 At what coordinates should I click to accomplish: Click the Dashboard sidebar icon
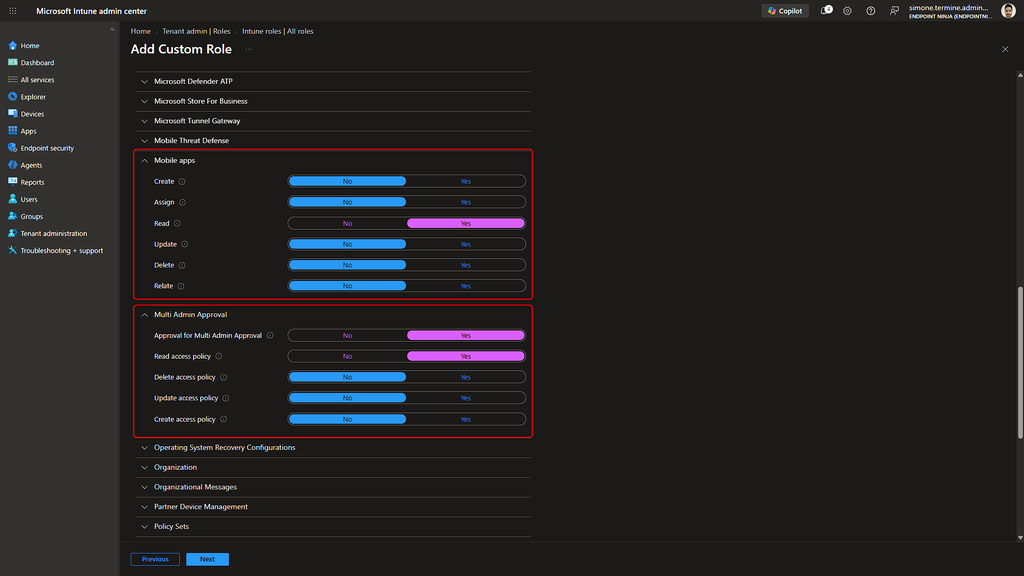(12, 63)
